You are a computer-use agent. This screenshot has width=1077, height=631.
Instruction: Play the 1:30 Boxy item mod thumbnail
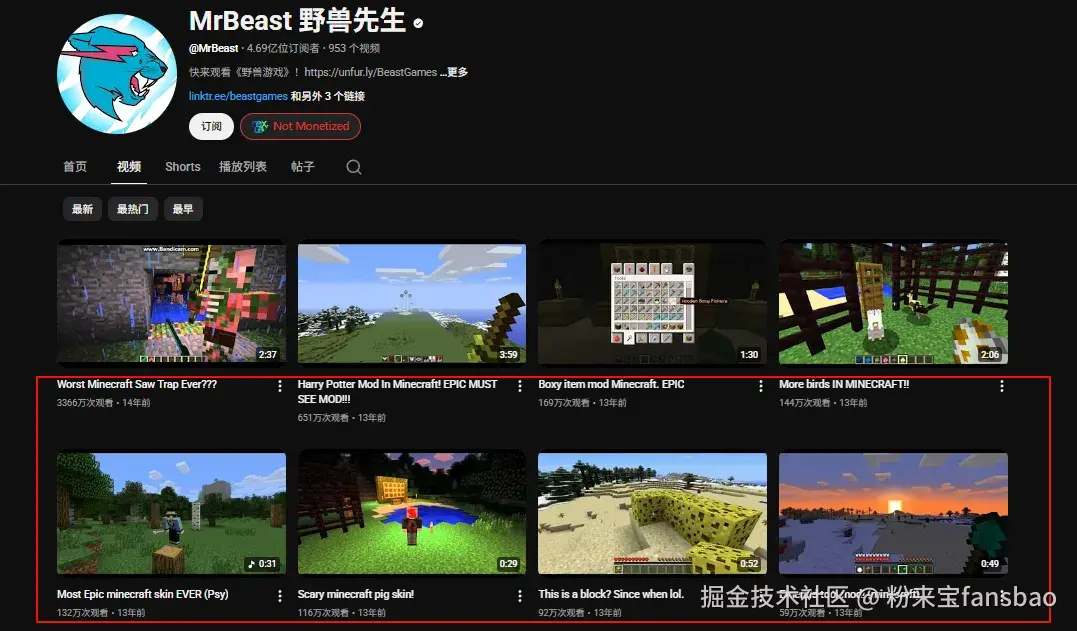[x=652, y=303]
